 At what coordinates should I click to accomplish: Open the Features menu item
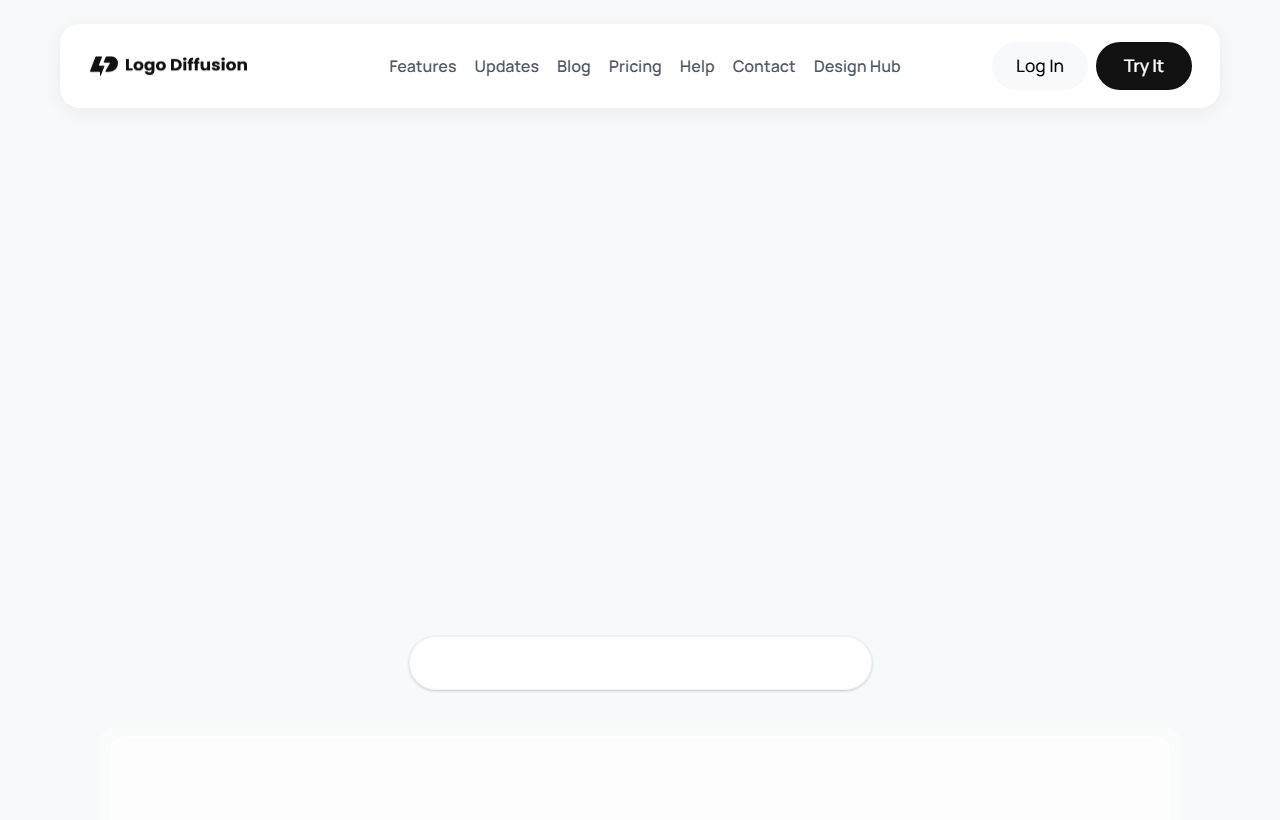[422, 66]
